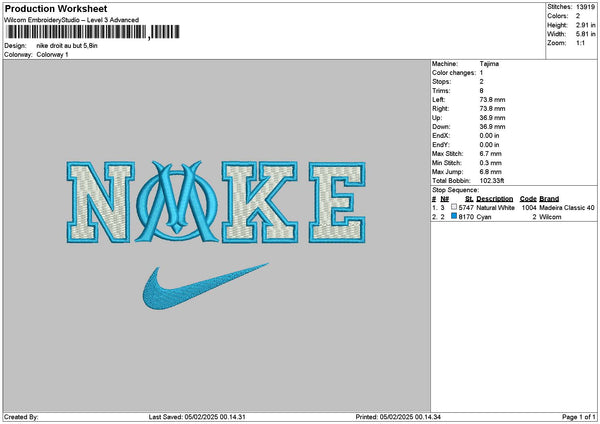The width and height of the screenshot is (600, 424).
Task: Click the Description column header
Action: (494, 198)
